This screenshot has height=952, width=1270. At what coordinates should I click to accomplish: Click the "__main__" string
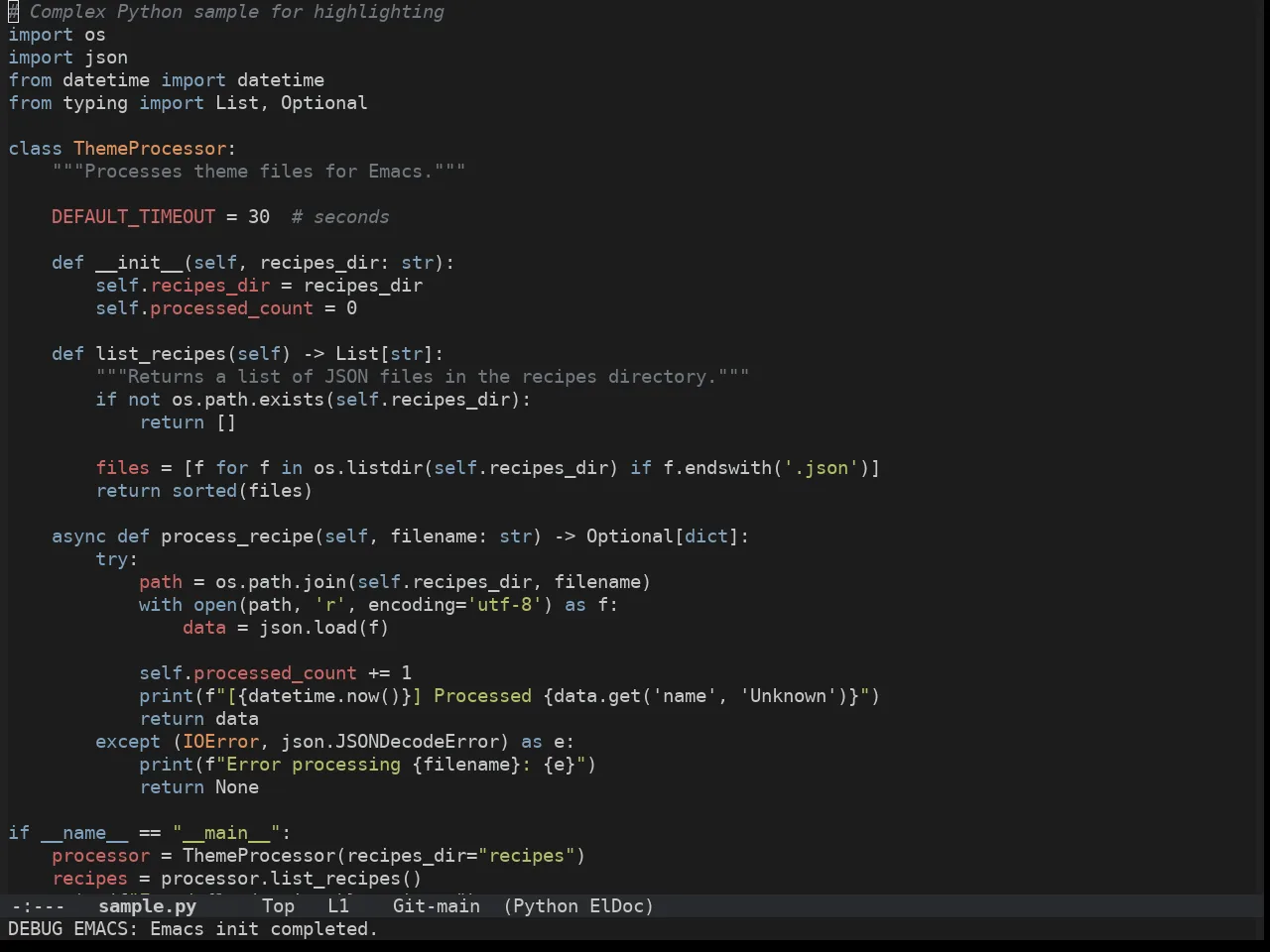(226, 833)
